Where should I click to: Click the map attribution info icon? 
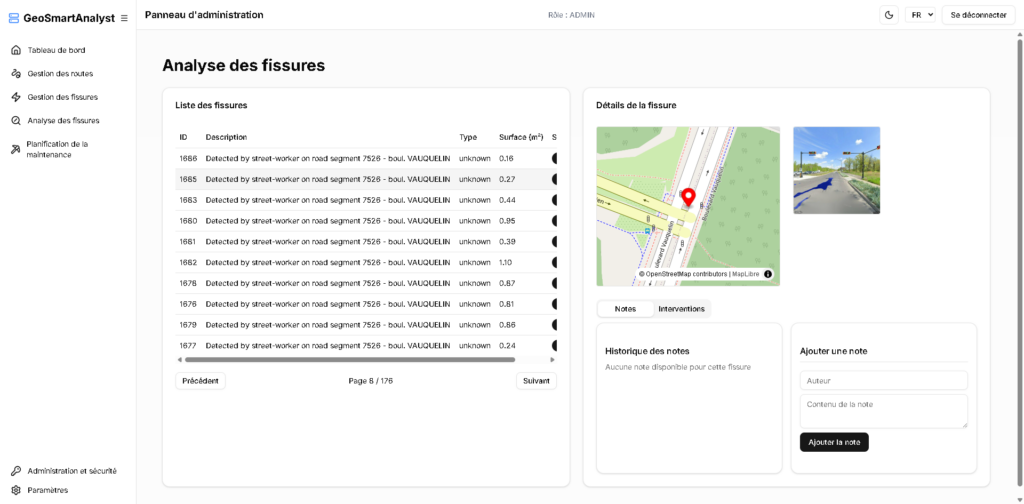click(x=768, y=274)
